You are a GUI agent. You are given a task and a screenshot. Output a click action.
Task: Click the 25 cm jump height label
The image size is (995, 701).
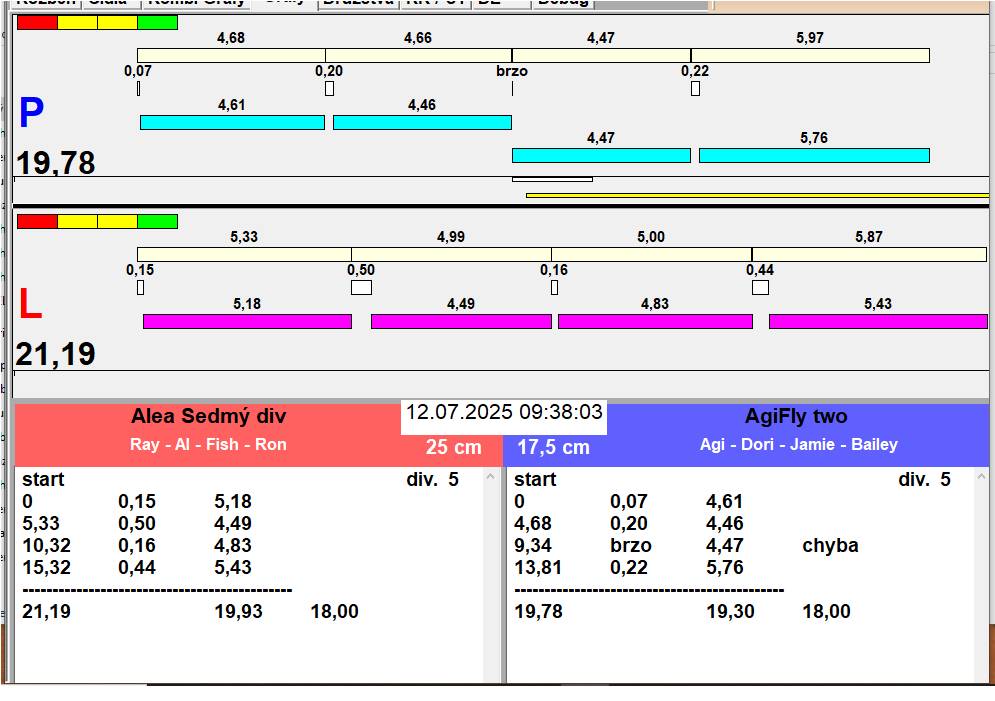[454, 447]
